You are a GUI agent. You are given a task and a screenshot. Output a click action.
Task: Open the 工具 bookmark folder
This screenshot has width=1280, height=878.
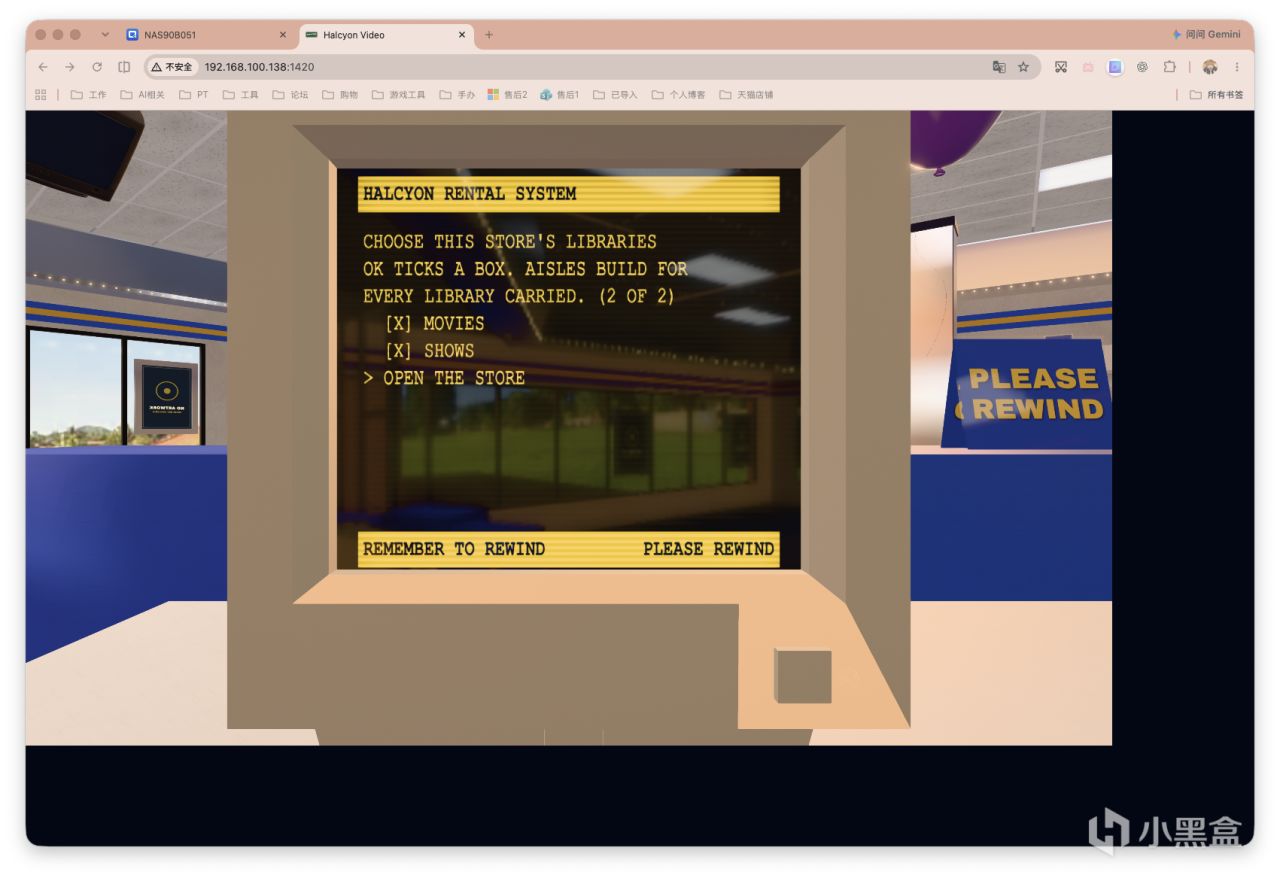pyautogui.click(x=240, y=95)
